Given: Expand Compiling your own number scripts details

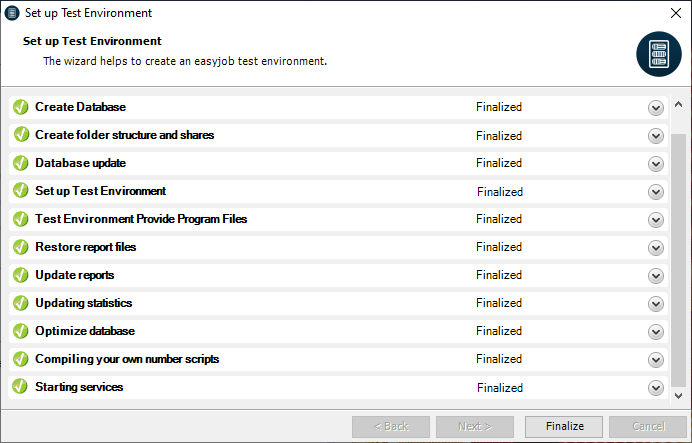Looking at the screenshot, I should point(656,360).
